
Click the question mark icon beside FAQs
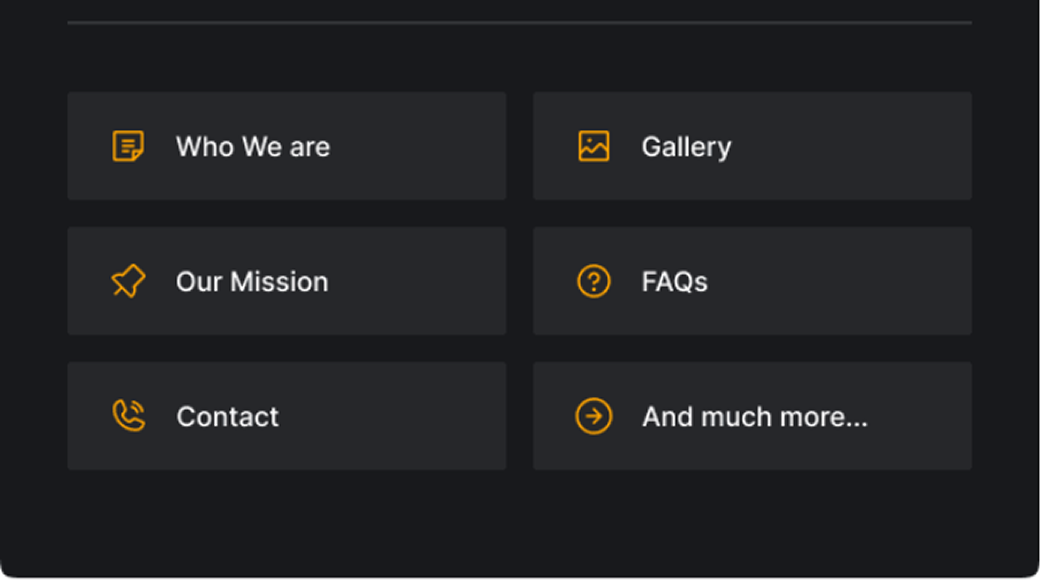pos(593,281)
